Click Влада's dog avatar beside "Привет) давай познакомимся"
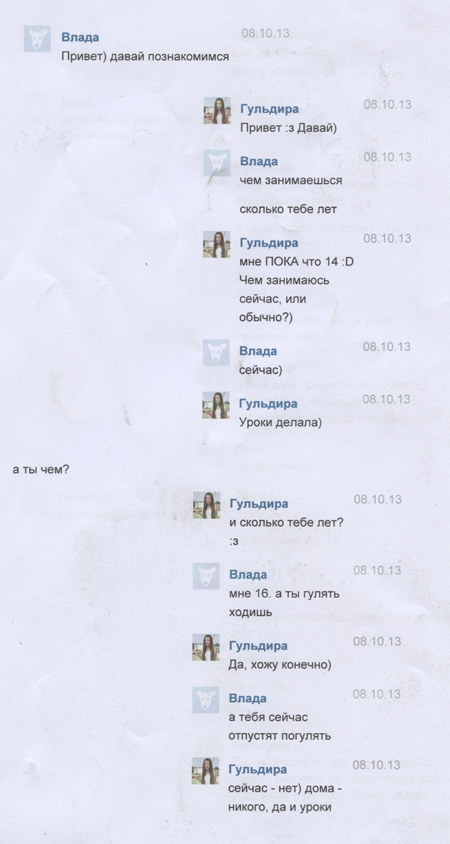 tap(37, 39)
